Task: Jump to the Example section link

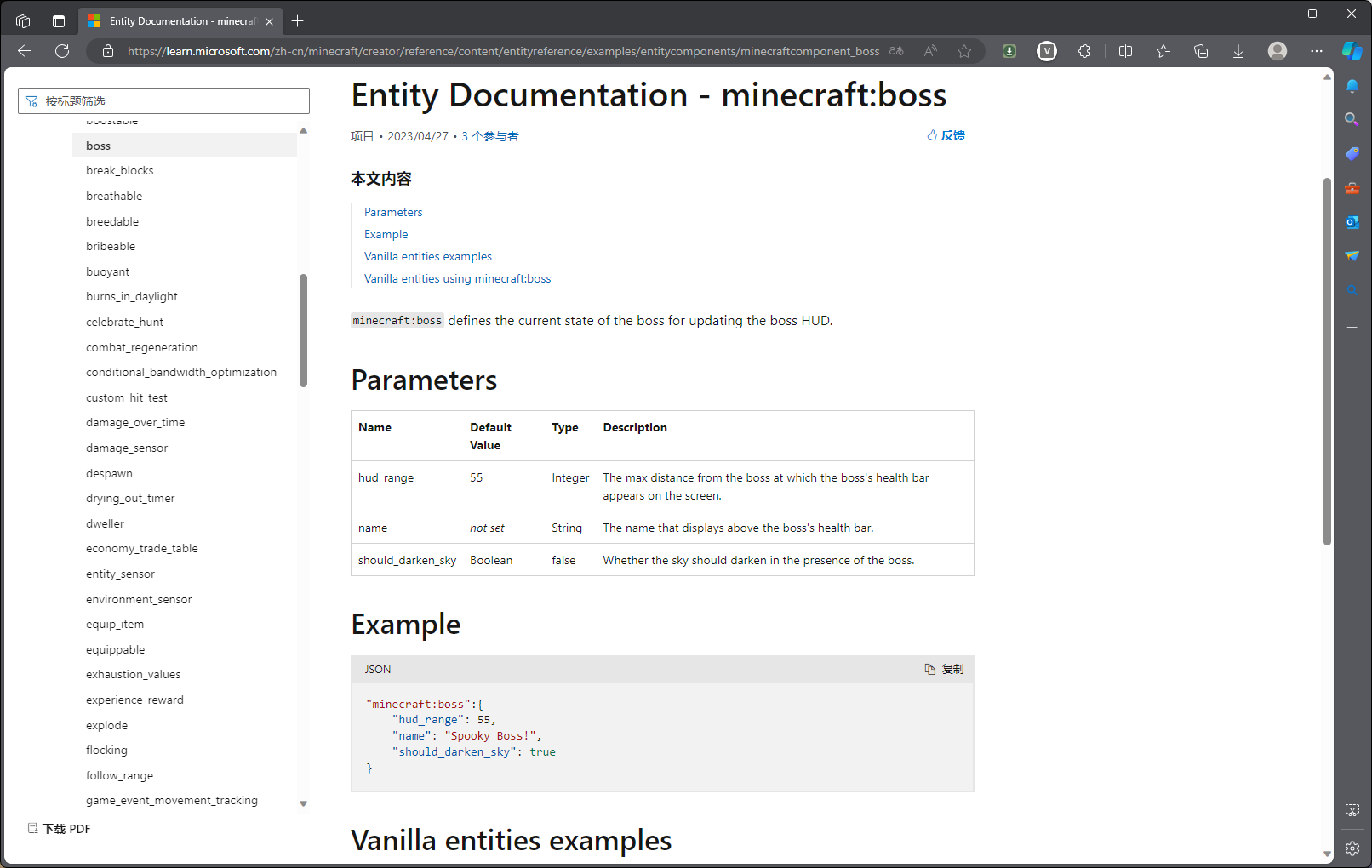Action: point(386,234)
